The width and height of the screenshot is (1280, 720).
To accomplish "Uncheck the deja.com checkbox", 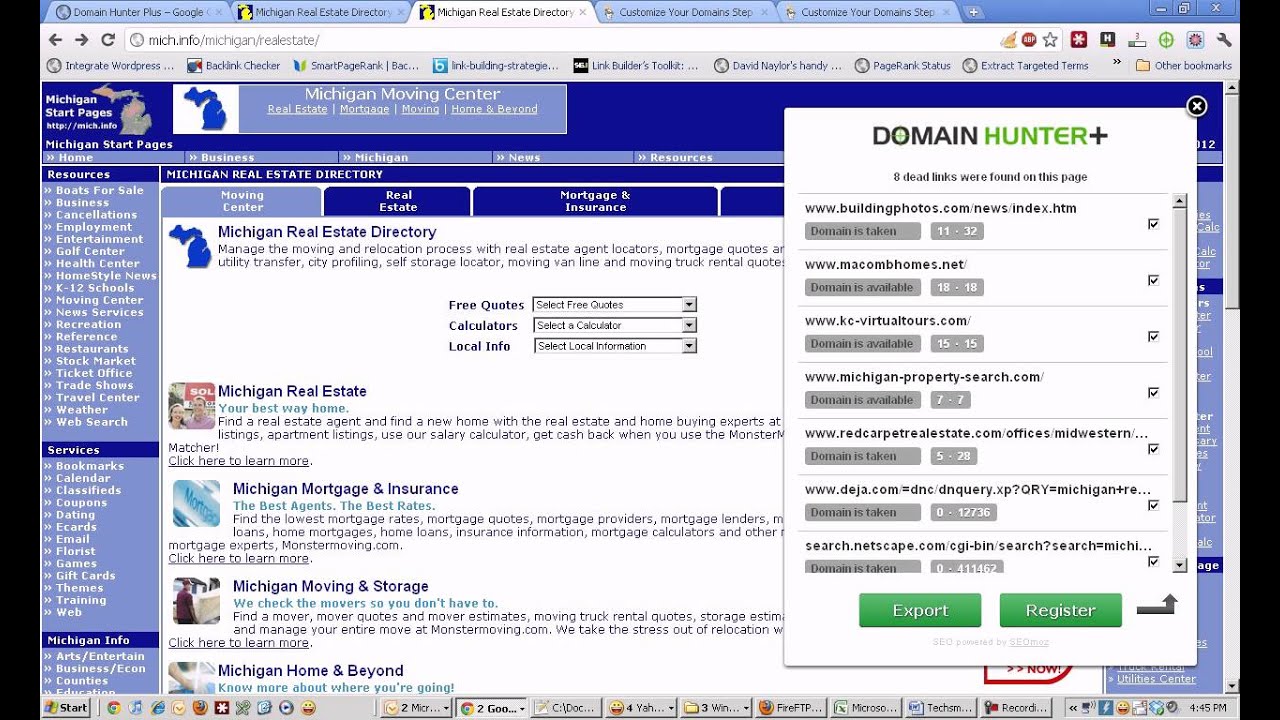I will pyautogui.click(x=1153, y=505).
